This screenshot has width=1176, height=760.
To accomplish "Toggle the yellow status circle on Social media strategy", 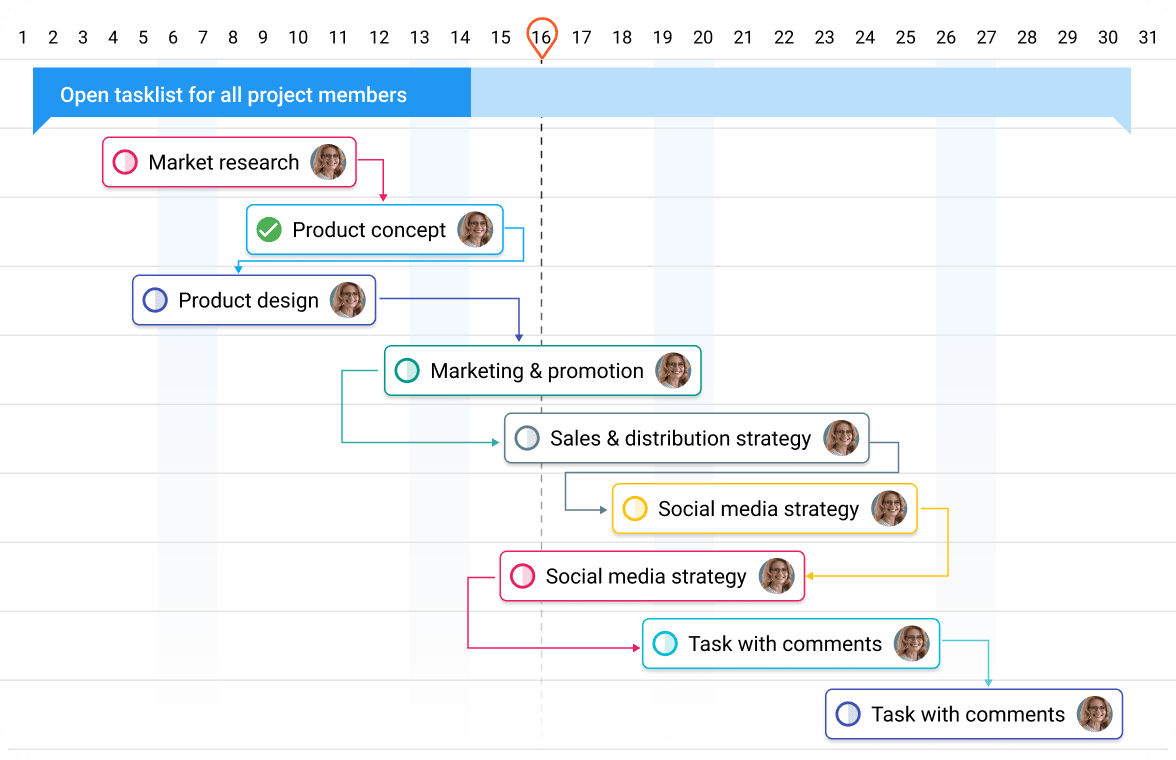I will click(x=633, y=509).
